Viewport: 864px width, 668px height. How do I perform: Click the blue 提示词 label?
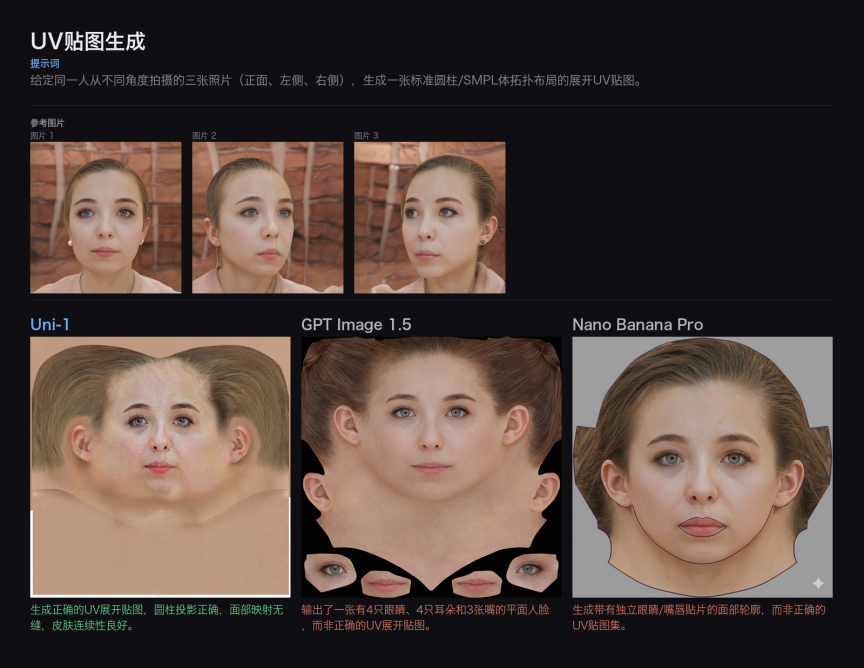pyautogui.click(x=45, y=64)
